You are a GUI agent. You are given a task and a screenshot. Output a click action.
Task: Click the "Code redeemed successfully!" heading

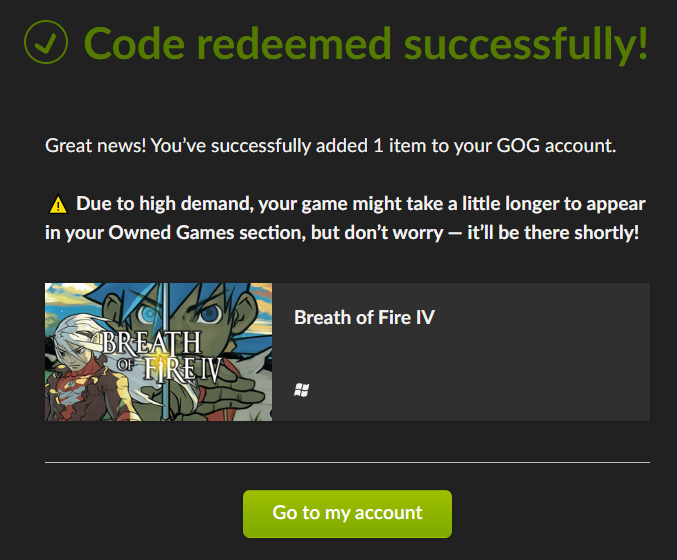click(366, 42)
